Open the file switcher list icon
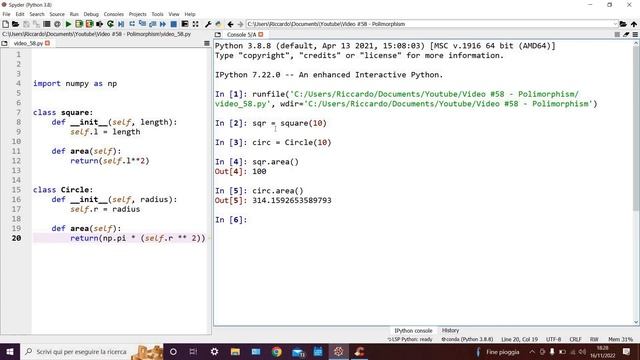The width and height of the screenshot is (640, 360). [x=47, y=24]
